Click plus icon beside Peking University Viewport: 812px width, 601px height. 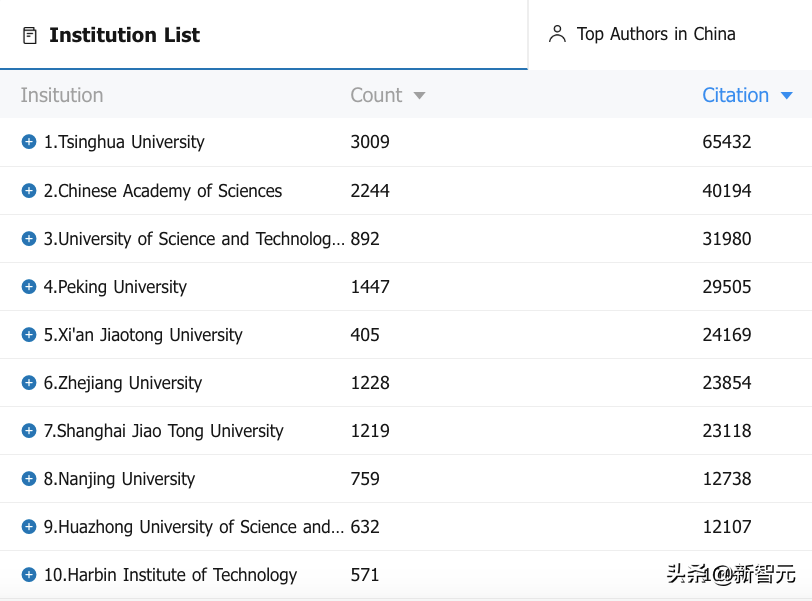tap(29, 286)
